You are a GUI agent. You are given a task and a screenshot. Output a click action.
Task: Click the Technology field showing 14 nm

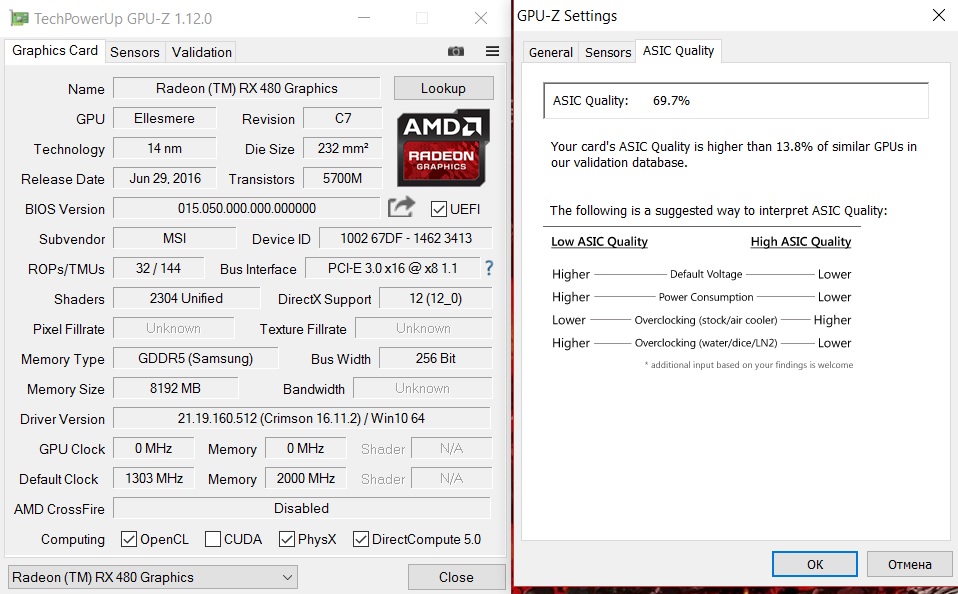165,148
